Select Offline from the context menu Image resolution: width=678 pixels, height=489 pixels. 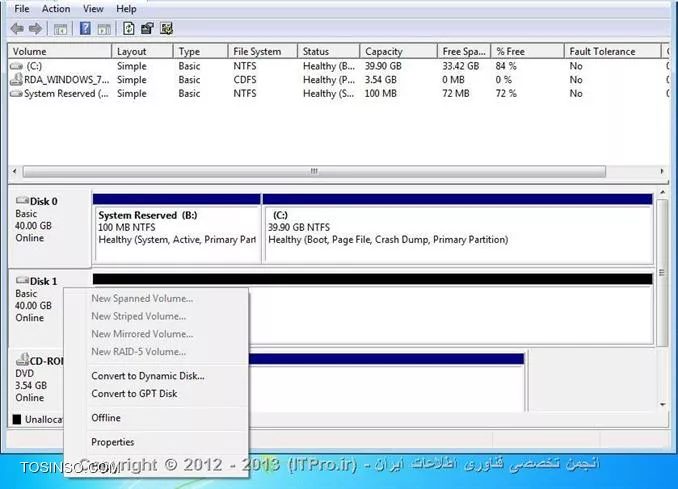point(106,418)
